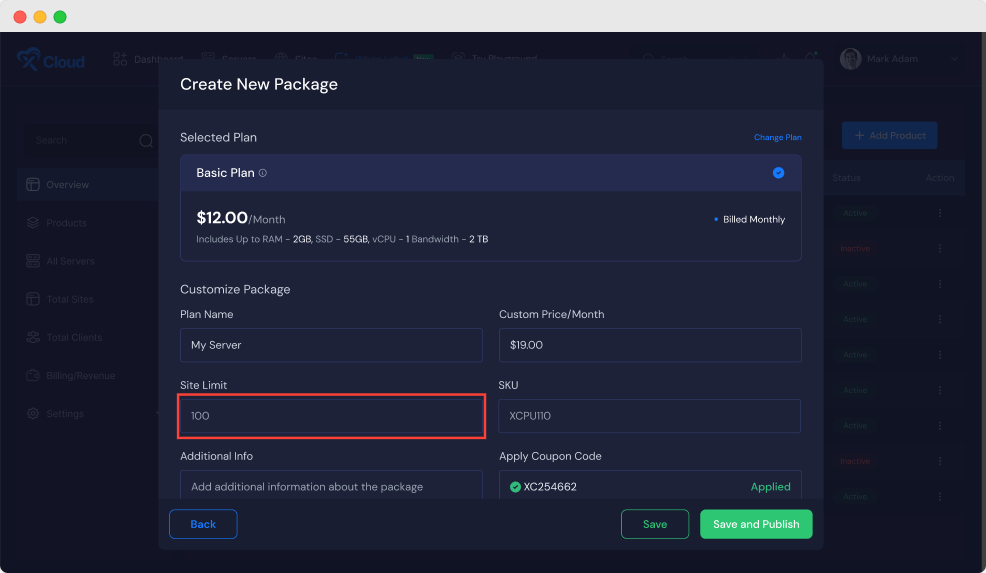Screen dimensions: 986x573
Task: Click the xCloud logo in the header
Action: [50, 60]
